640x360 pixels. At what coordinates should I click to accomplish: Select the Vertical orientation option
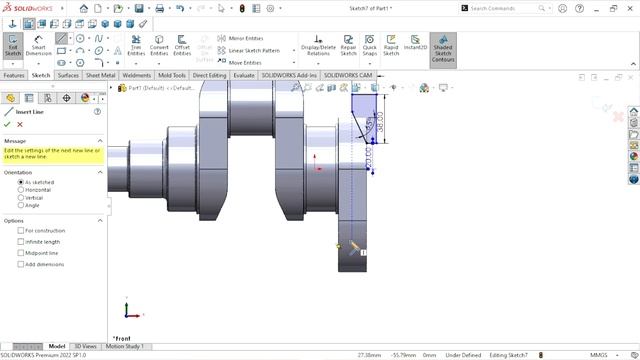[x=20, y=198]
